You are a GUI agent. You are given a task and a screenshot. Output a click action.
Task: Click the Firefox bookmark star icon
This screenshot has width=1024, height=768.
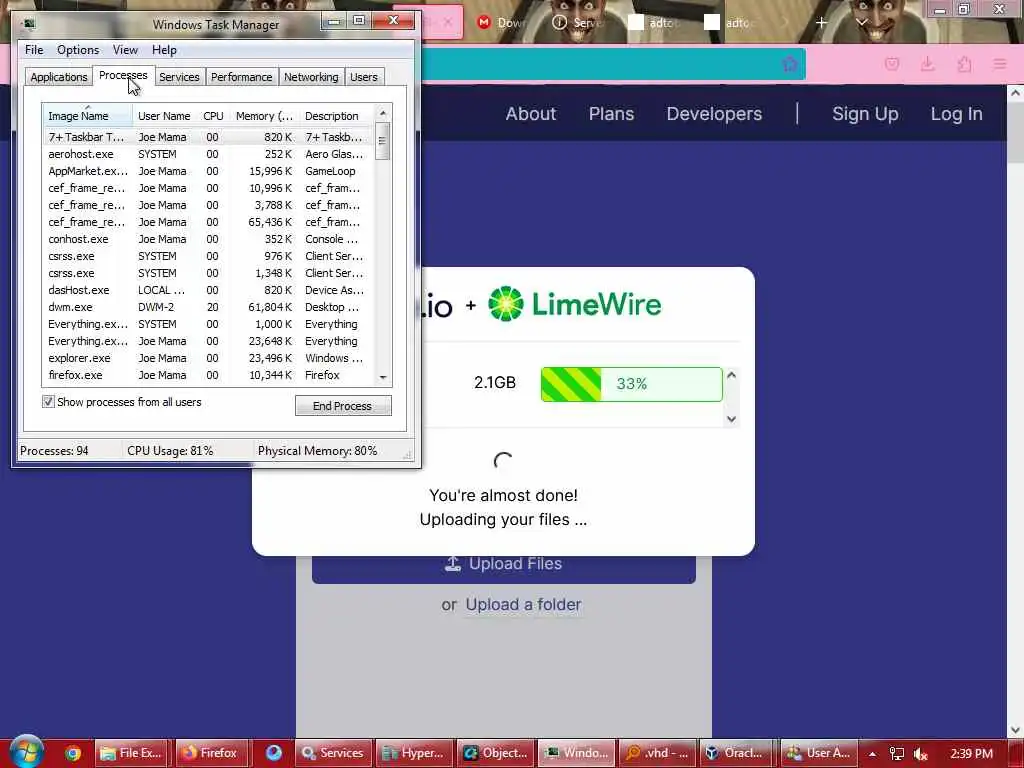pos(790,64)
